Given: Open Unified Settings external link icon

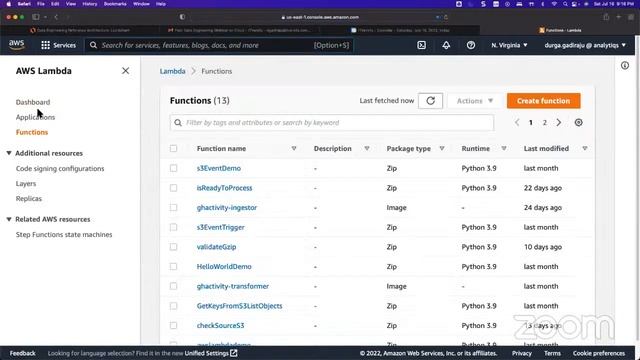Looking at the screenshot, I should pyautogui.click(x=233, y=353).
